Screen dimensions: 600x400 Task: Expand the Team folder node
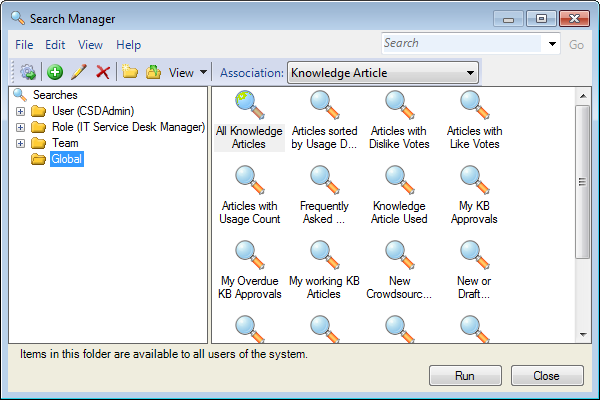pos(20,143)
